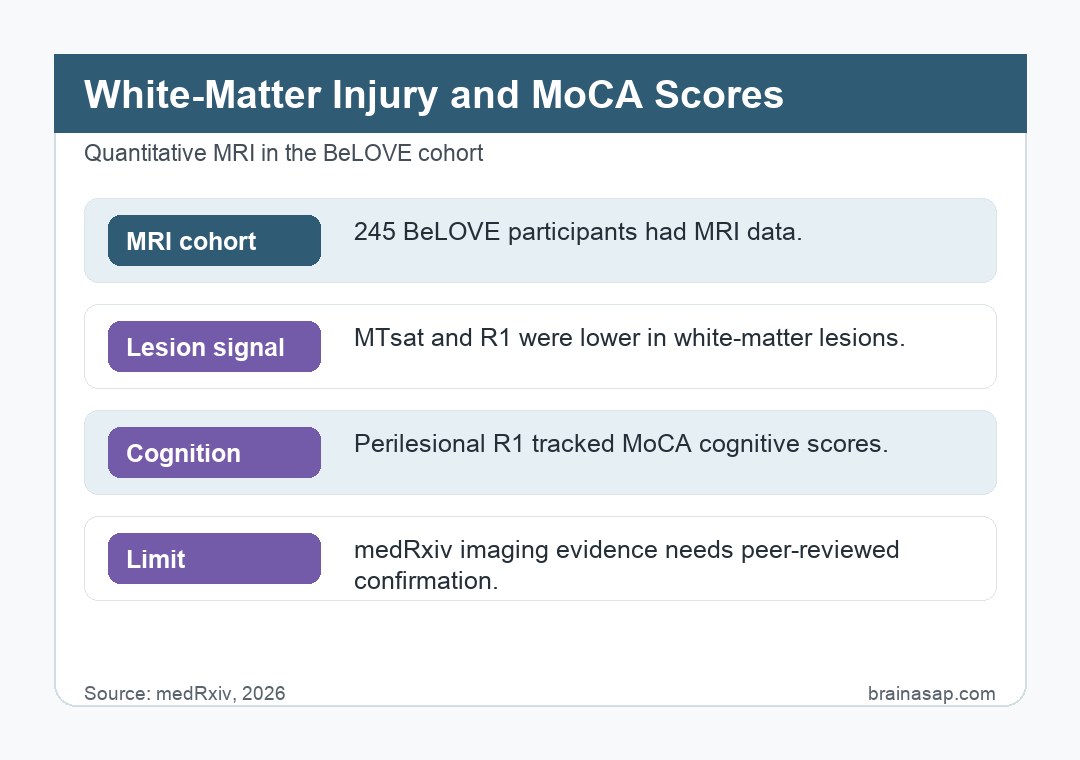Select the Limit row card
Viewport: 1080px width, 760px height.
(540, 559)
